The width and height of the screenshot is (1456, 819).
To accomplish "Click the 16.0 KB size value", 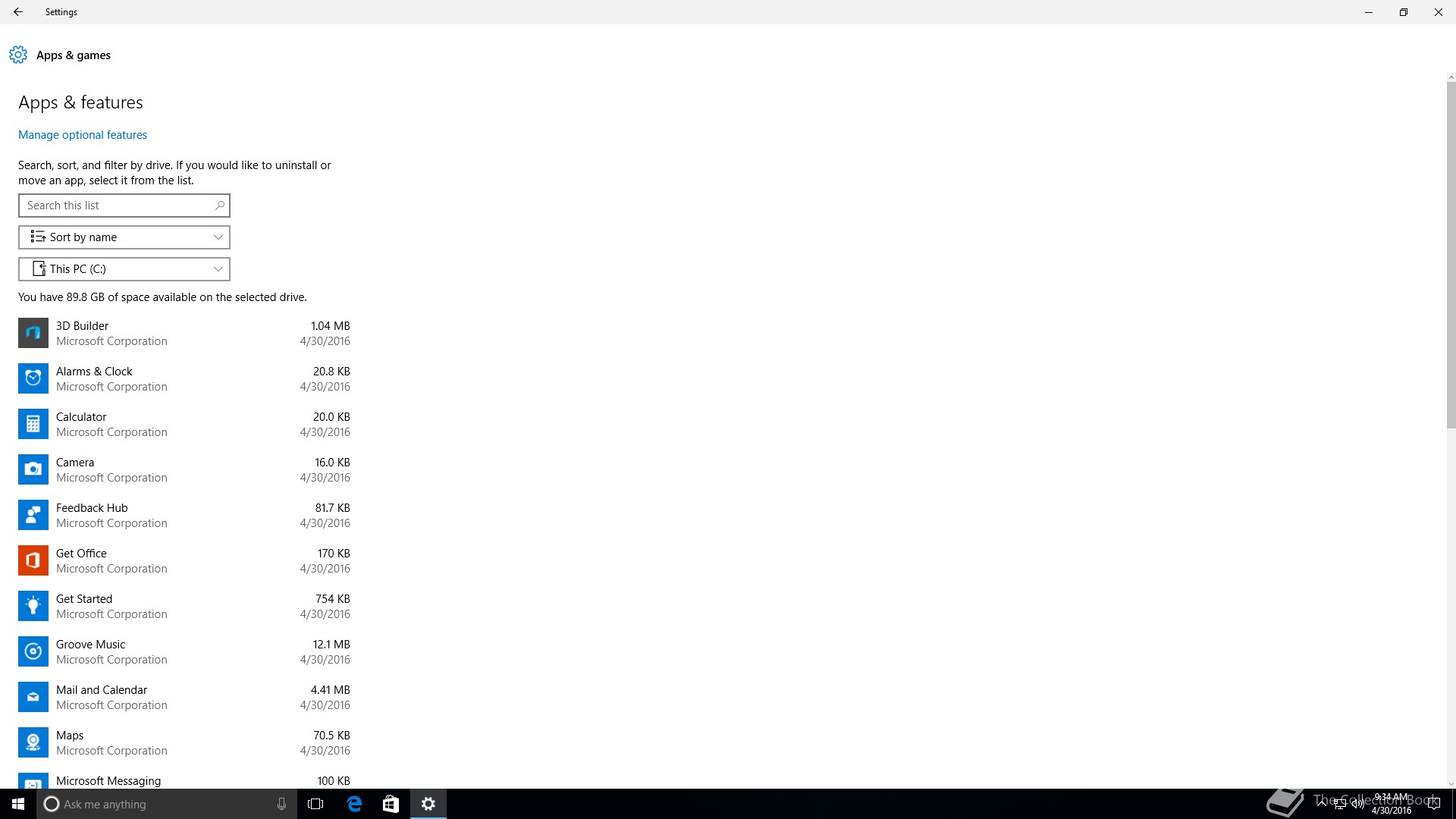I will 332,463.
